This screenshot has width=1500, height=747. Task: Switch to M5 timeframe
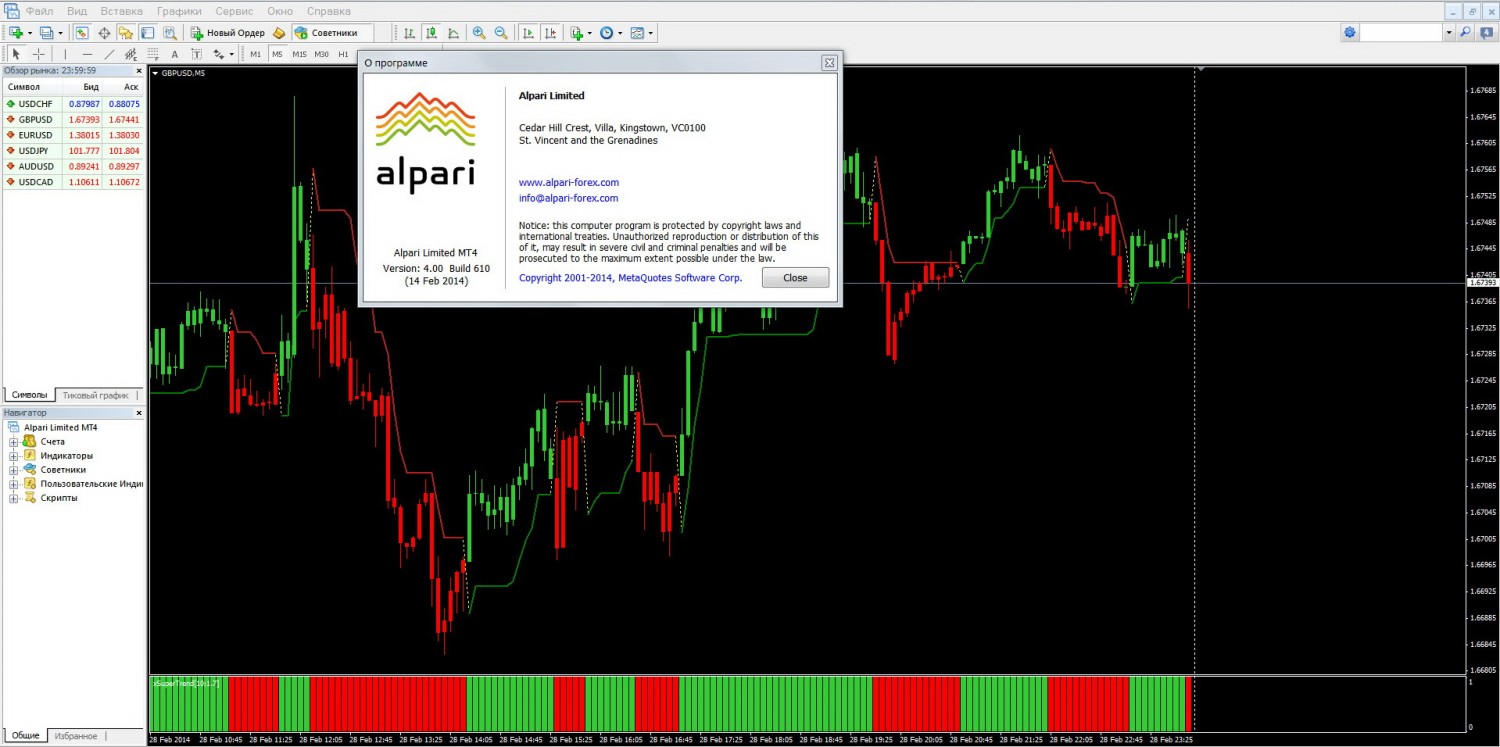coord(277,54)
